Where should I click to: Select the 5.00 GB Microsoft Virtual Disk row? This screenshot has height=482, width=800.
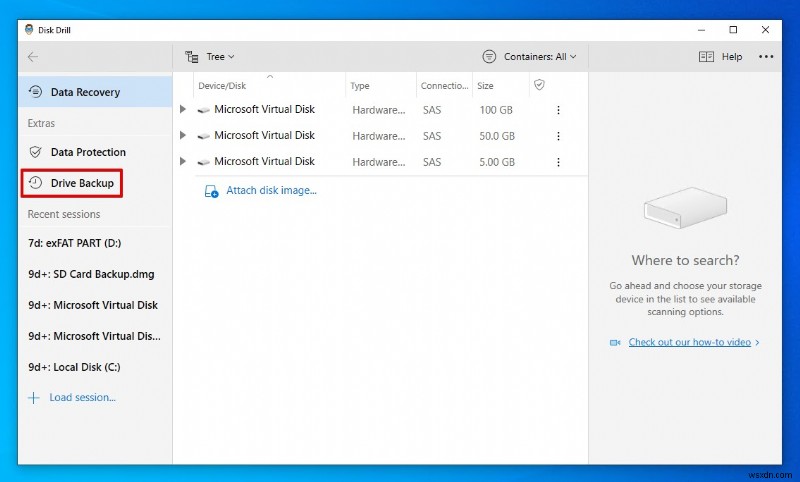pyautogui.click(x=380, y=162)
